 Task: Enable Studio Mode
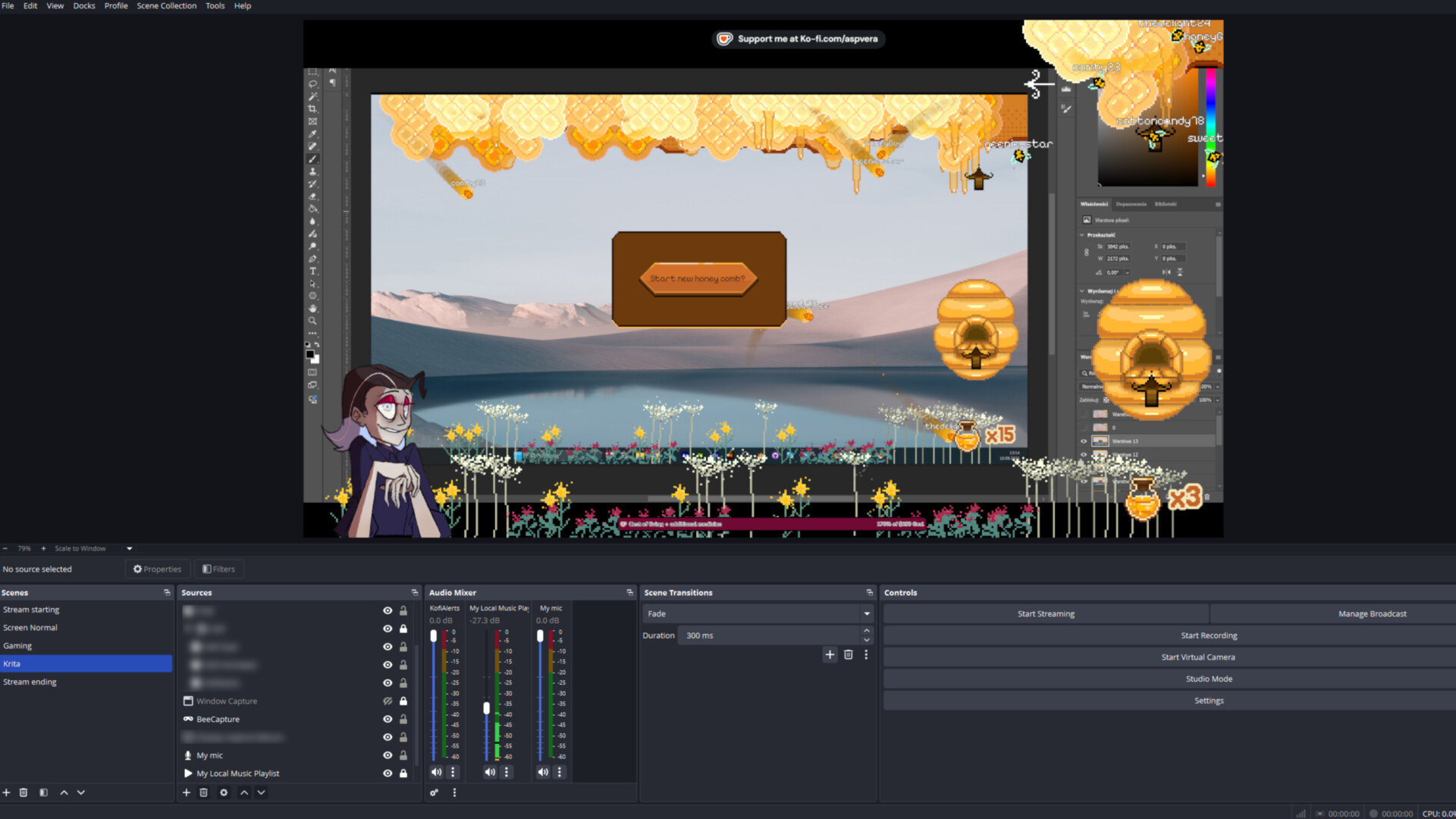pyautogui.click(x=1209, y=679)
